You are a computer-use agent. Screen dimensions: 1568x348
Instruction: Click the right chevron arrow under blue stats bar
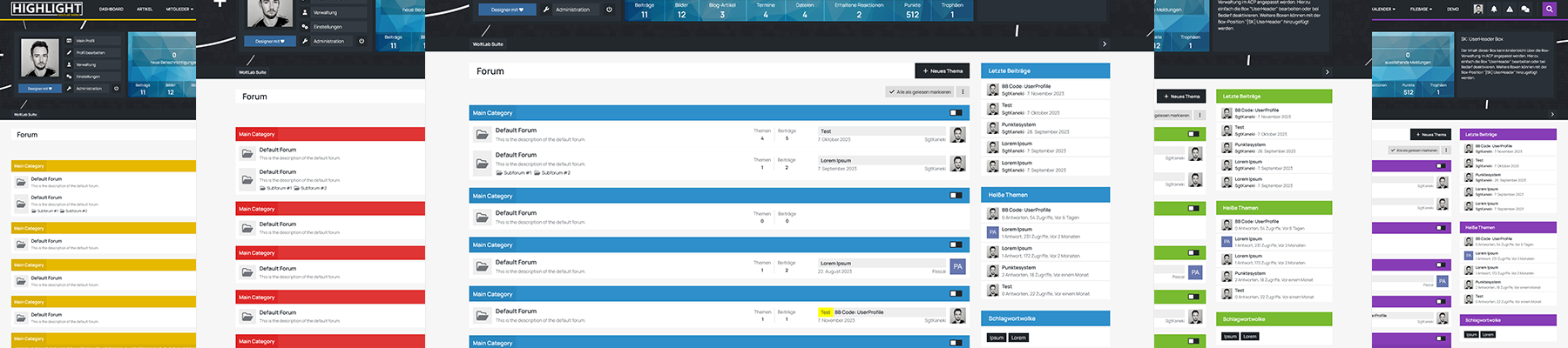tap(1105, 43)
